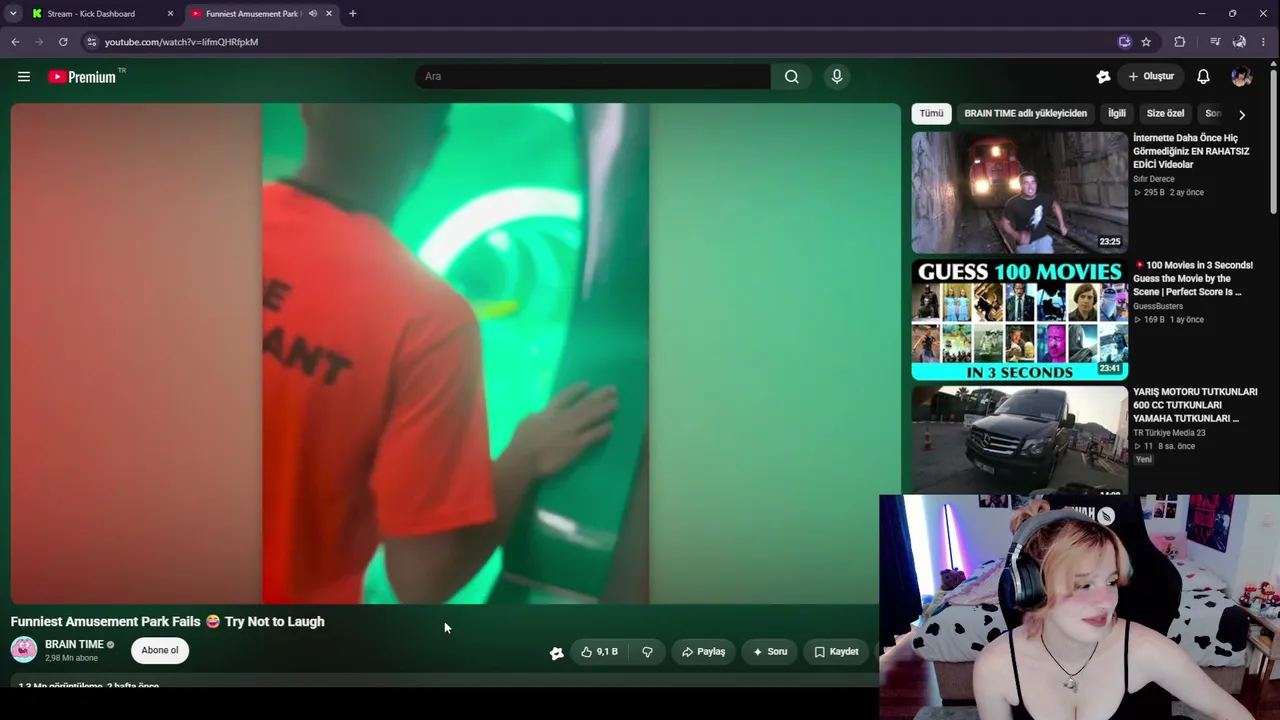Go to YouTube Premium home logo
Screen dimensions: 1280x720
click(x=82, y=77)
